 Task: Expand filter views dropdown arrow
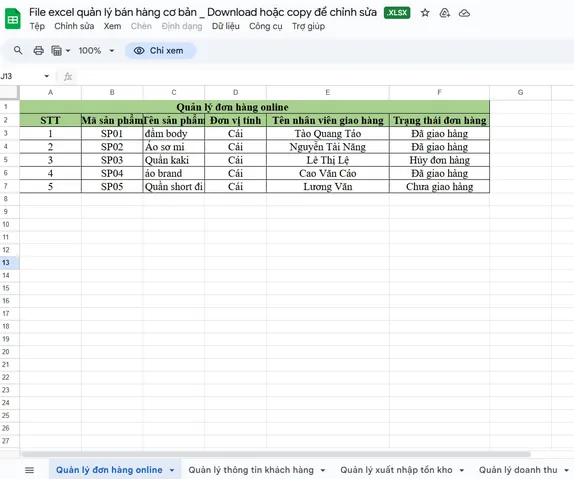(68, 51)
